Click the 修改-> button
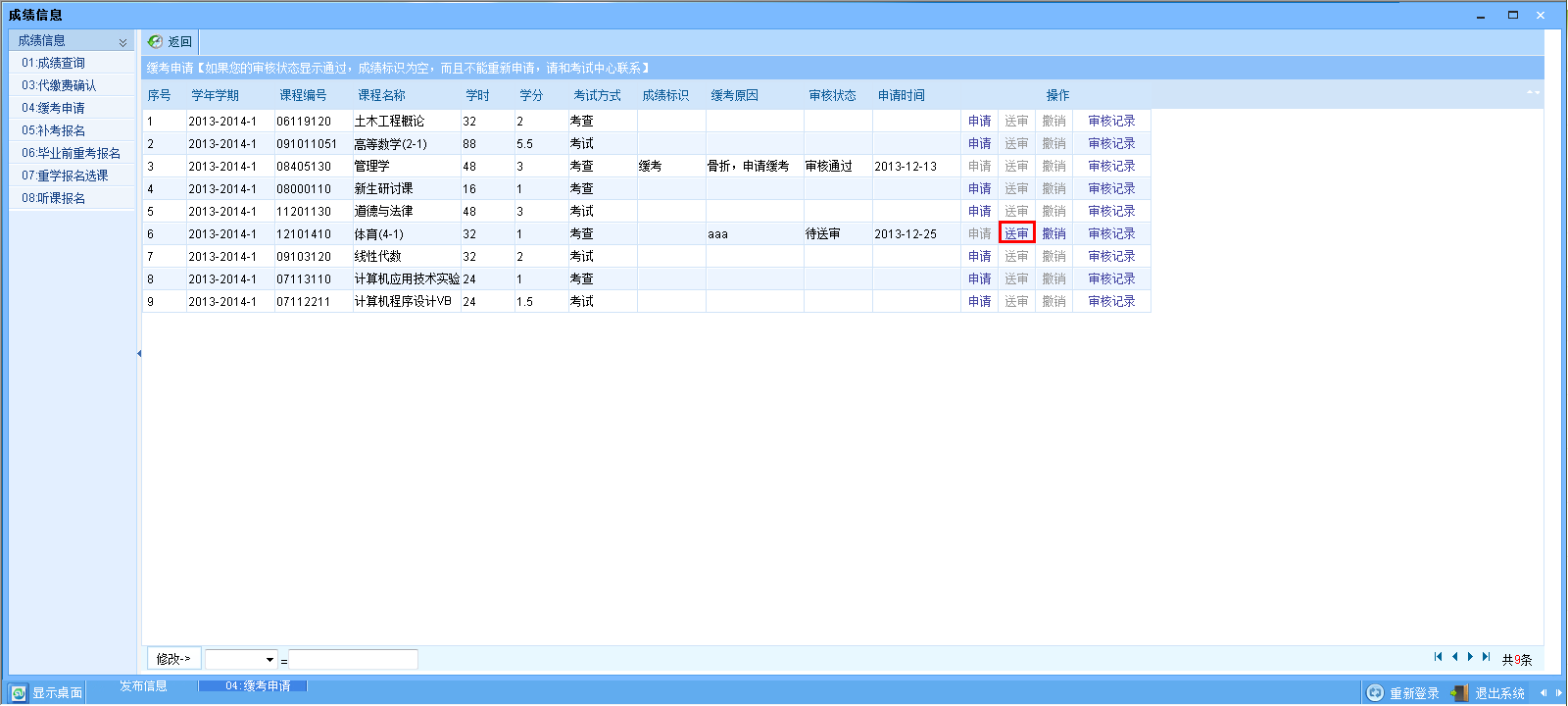Viewport: 1568px width, 706px height. pos(173,659)
